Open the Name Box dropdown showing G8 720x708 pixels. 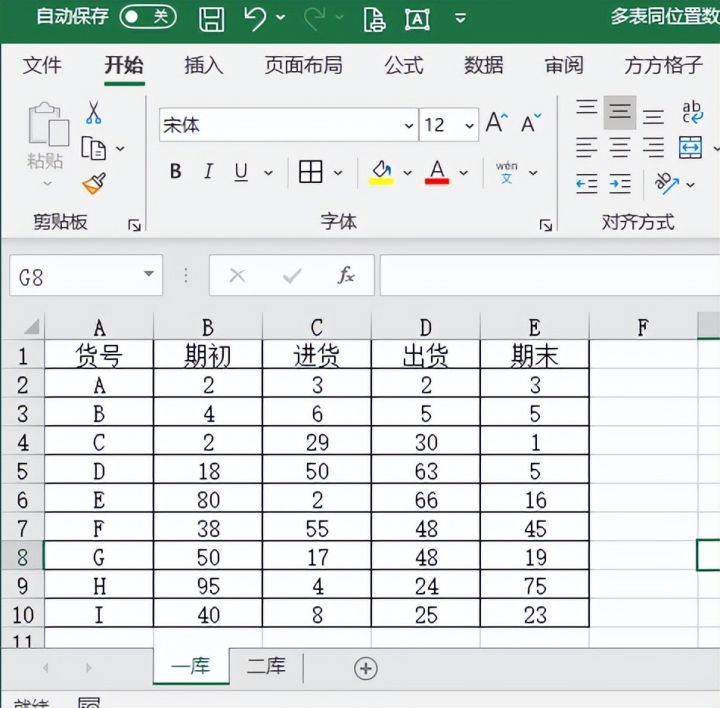[x=148, y=274]
